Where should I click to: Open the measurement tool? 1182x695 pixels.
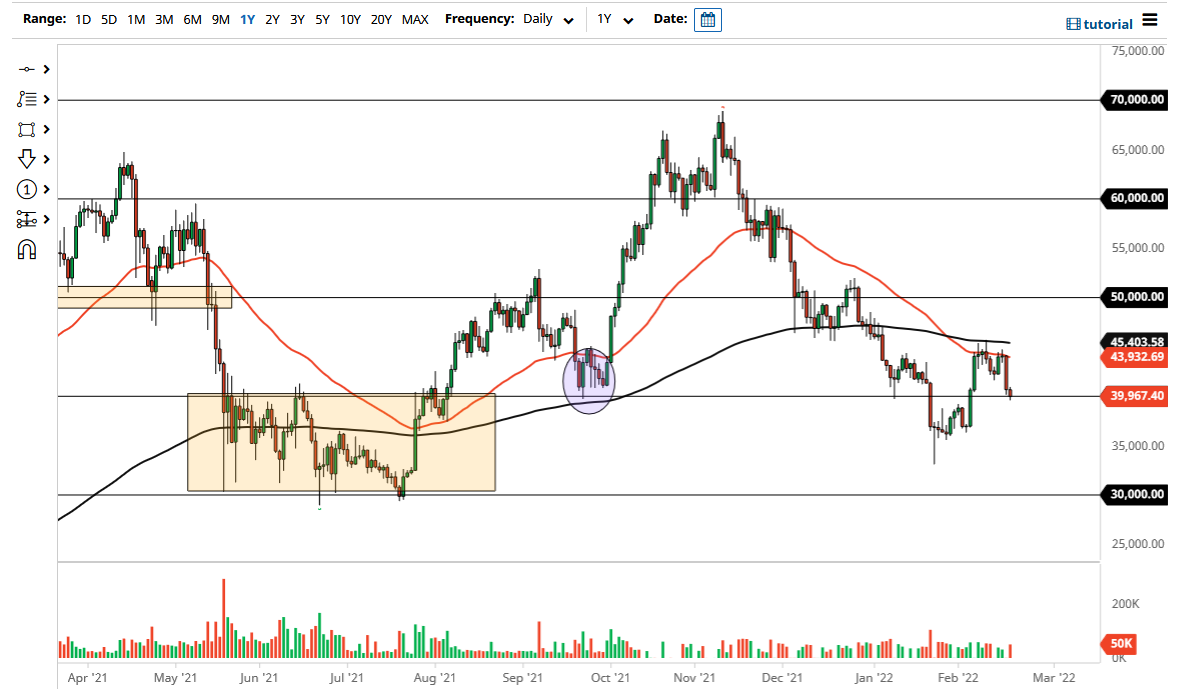(x=28, y=219)
